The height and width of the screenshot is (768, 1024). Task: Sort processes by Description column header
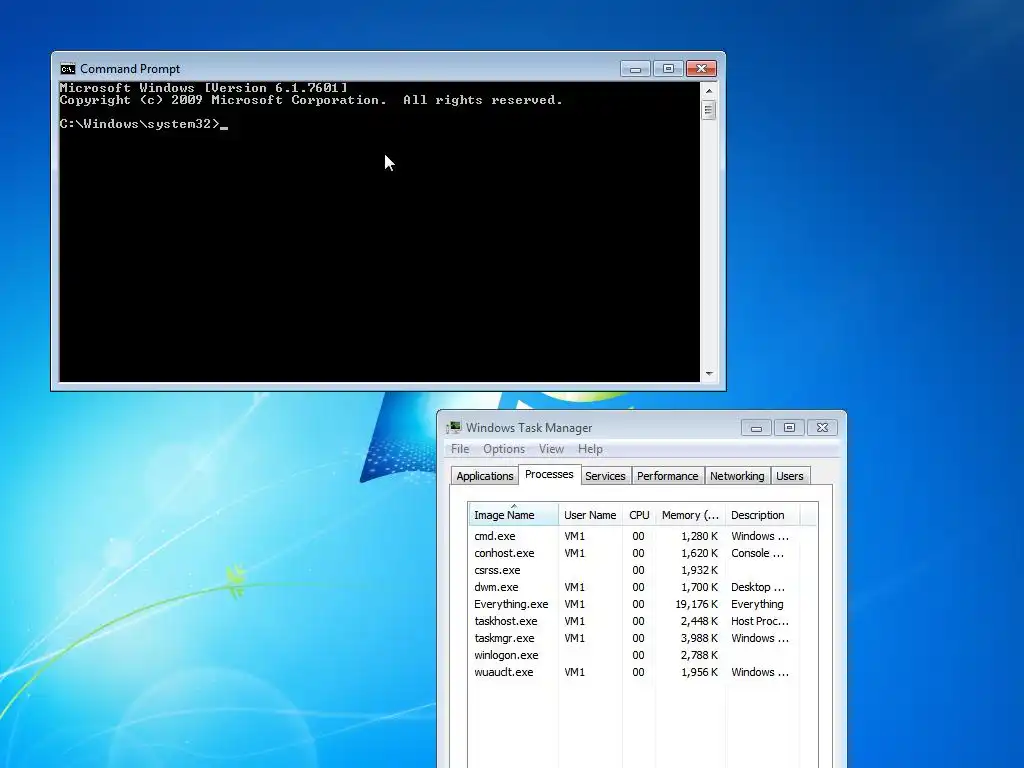click(x=762, y=515)
